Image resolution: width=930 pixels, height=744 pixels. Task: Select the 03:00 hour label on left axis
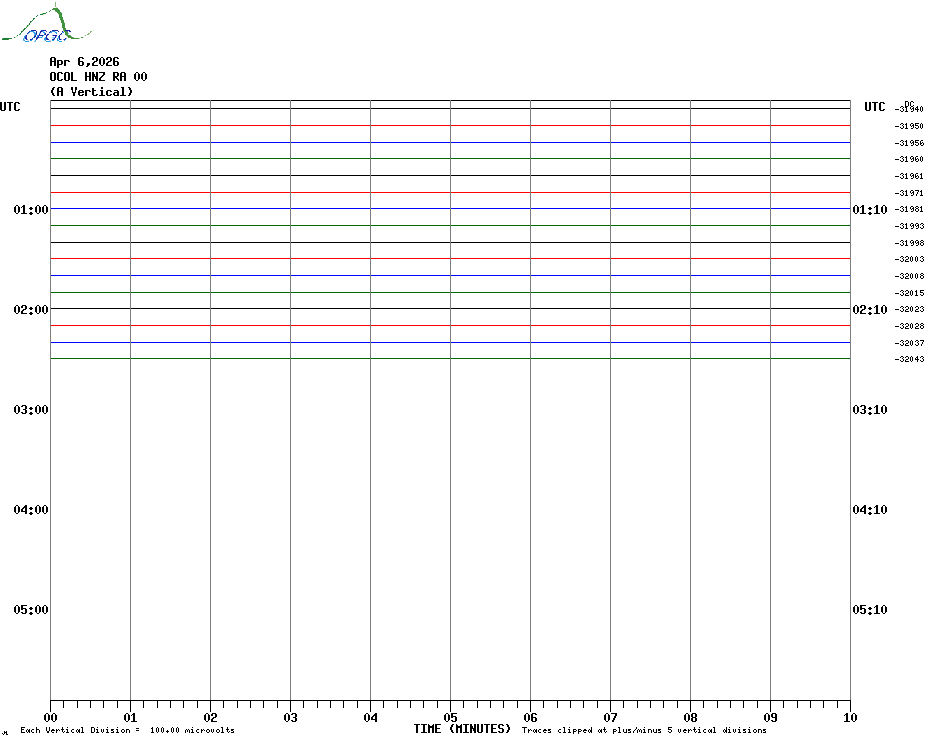[31, 410]
